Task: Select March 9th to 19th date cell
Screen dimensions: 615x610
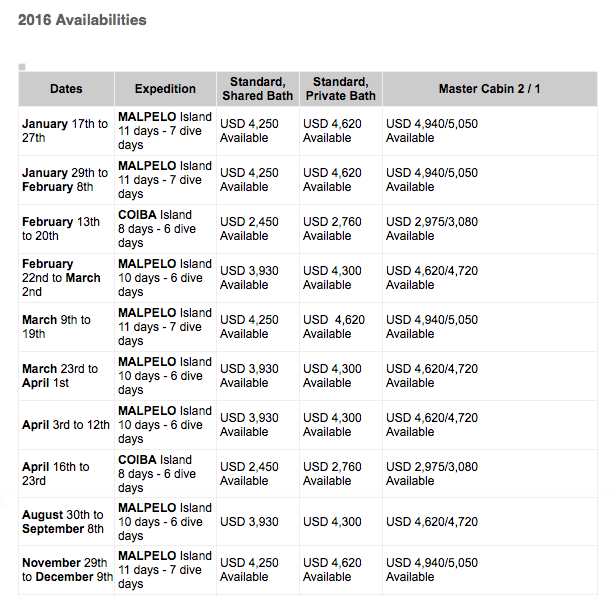Action: point(56,327)
